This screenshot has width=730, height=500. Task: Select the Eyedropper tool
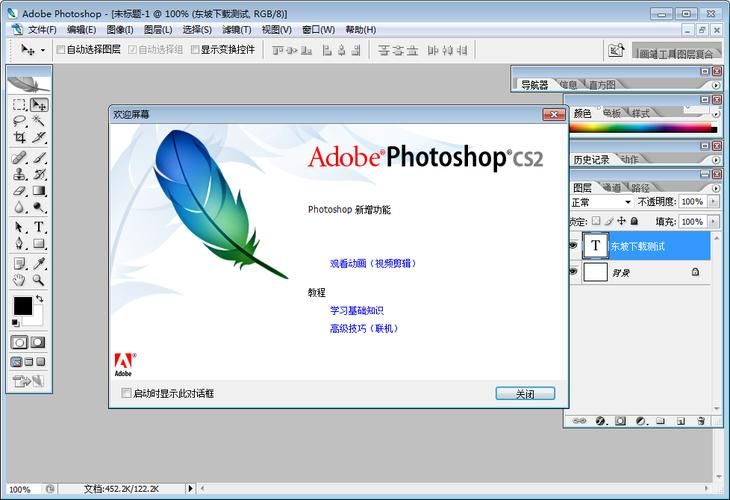pyautogui.click(x=39, y=264)
